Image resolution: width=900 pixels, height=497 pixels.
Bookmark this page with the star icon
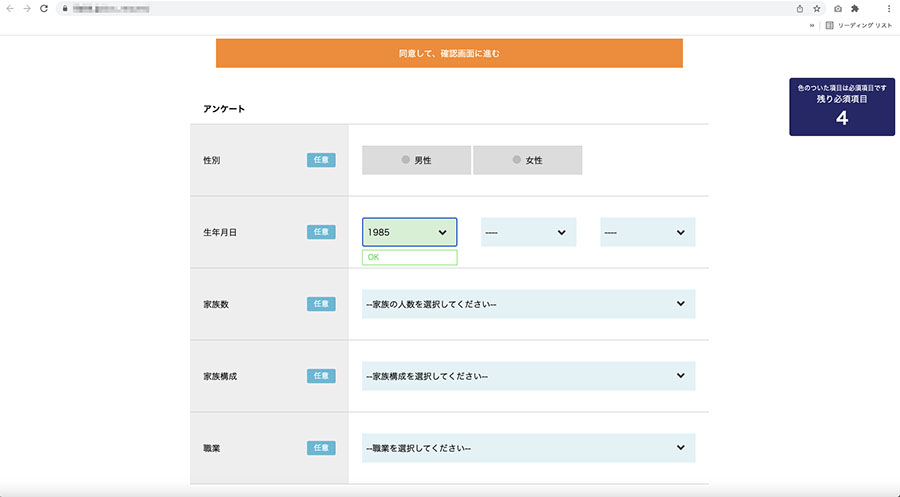pyautogui.click(x=817, y=8)
